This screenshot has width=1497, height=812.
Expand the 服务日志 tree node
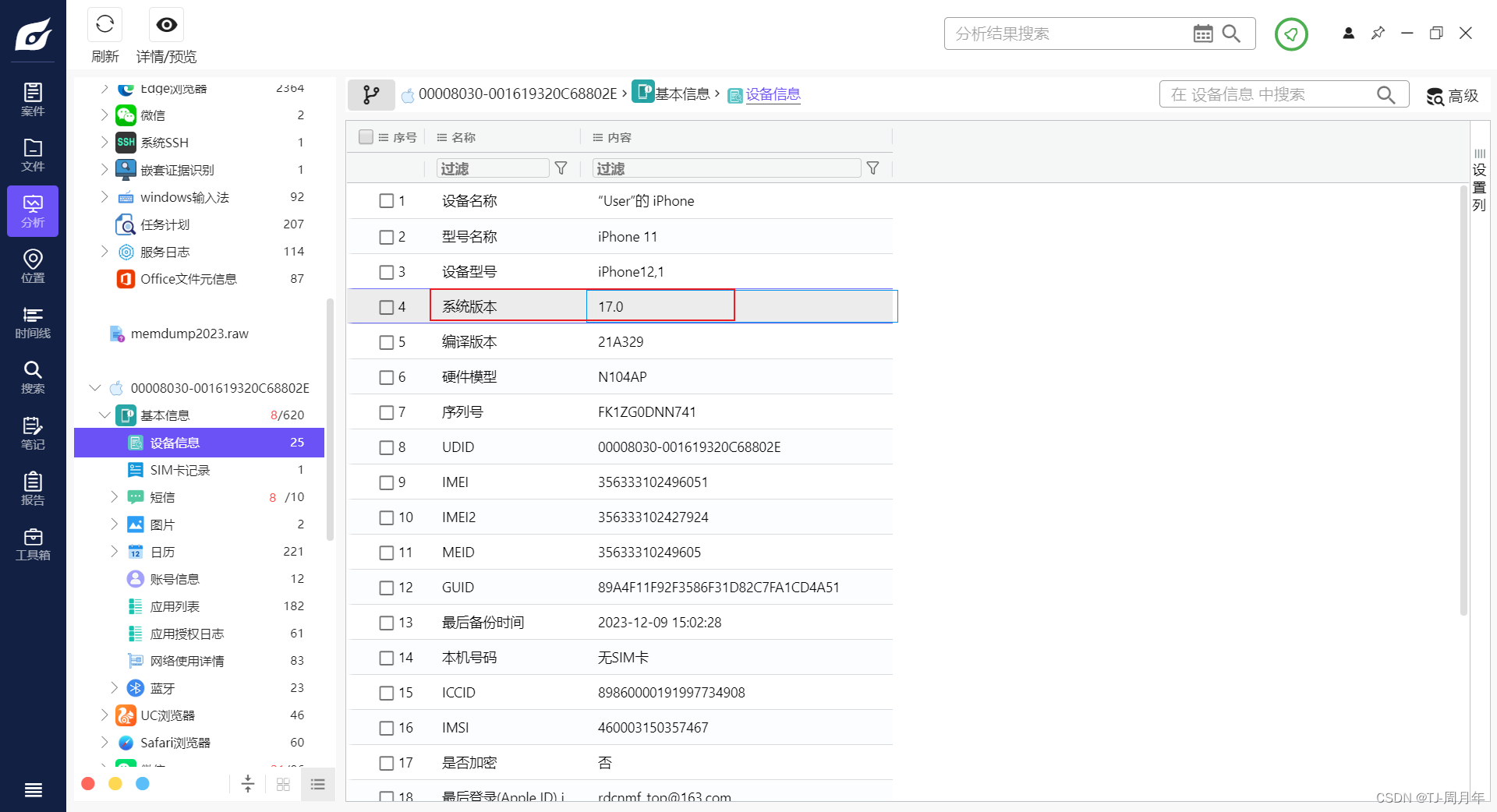click(x=104, y=252)
